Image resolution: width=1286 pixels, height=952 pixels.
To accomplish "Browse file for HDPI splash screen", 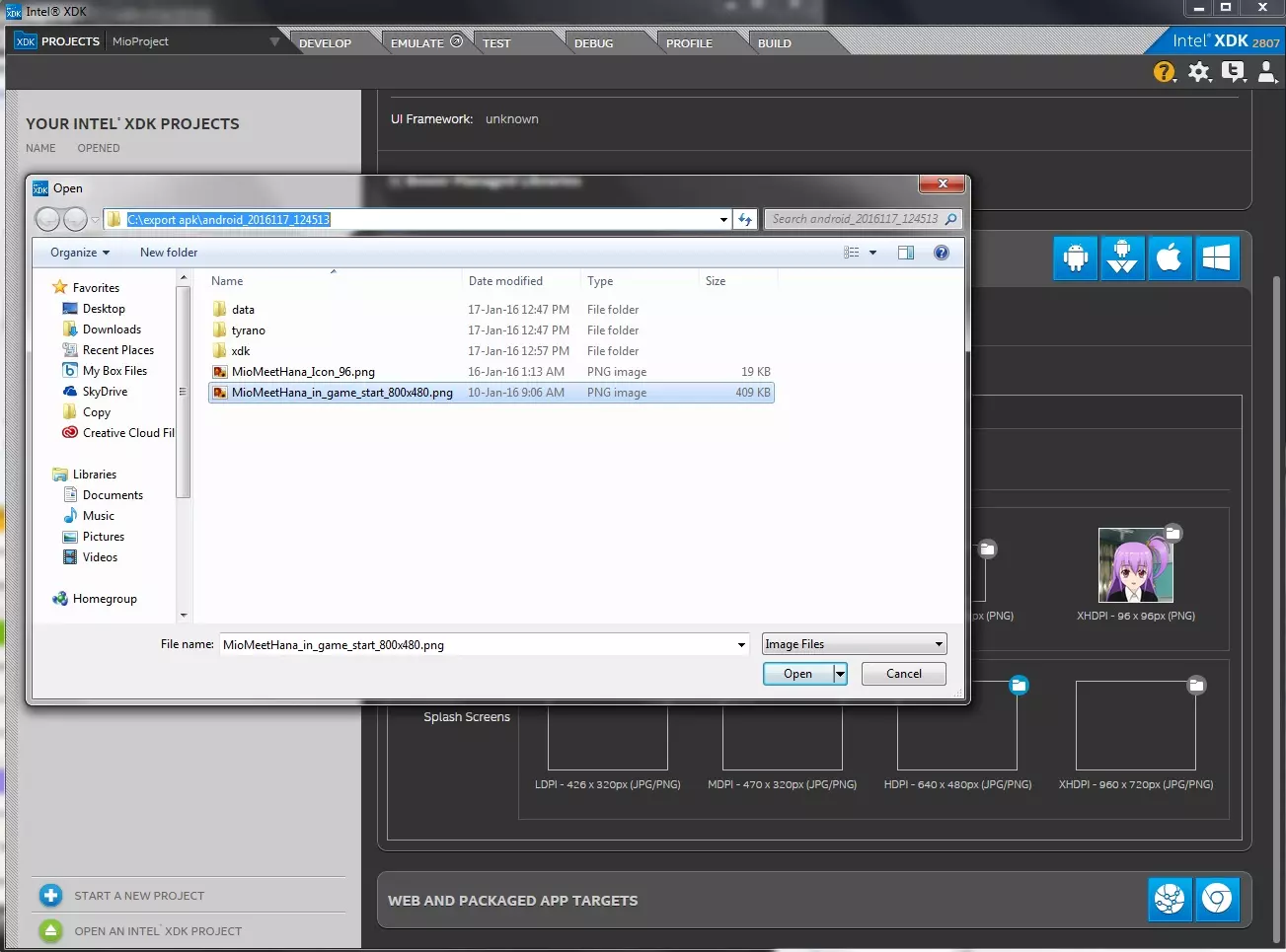I will (1019, 685).
